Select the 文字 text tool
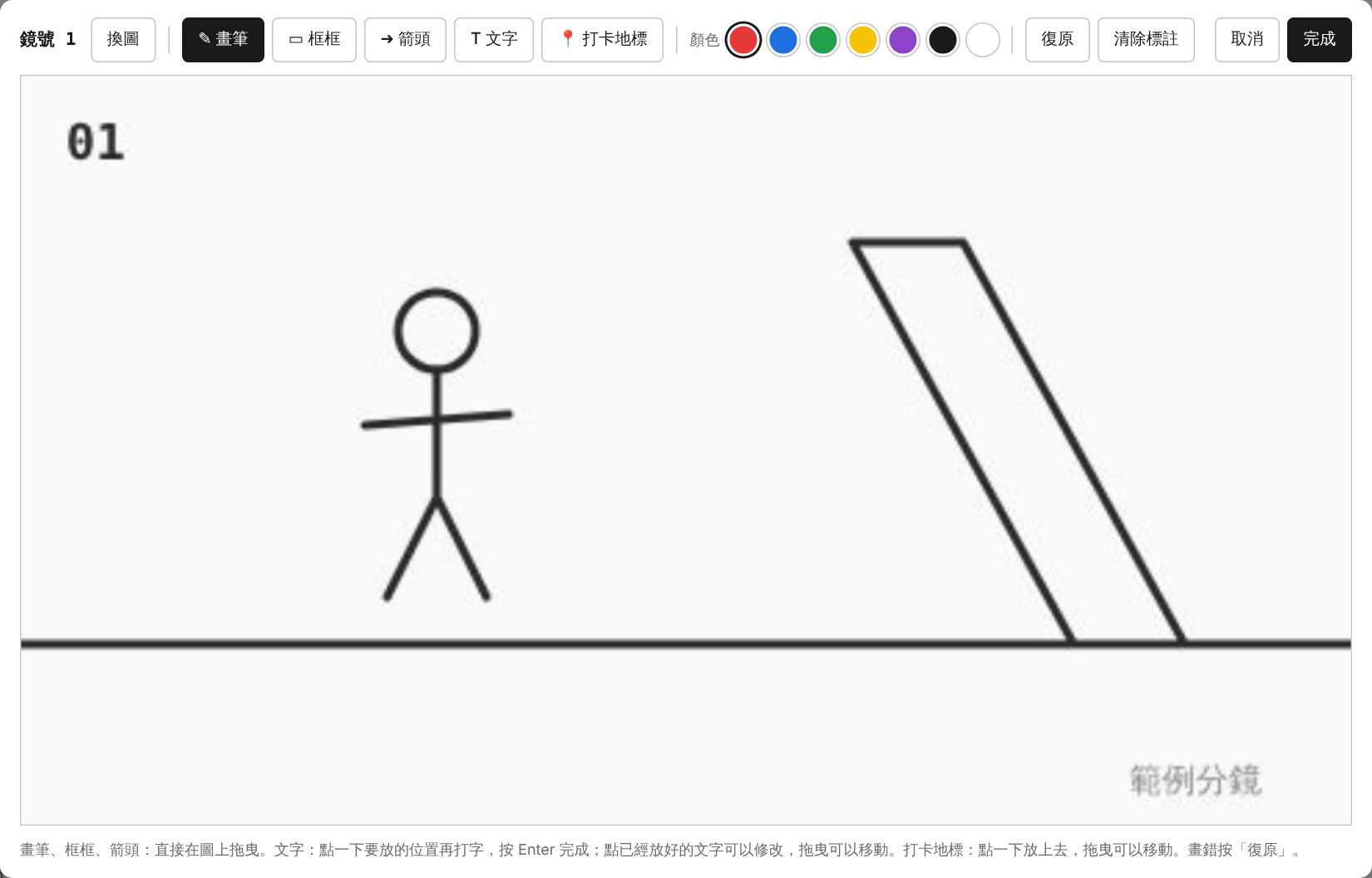 (494, 40)
